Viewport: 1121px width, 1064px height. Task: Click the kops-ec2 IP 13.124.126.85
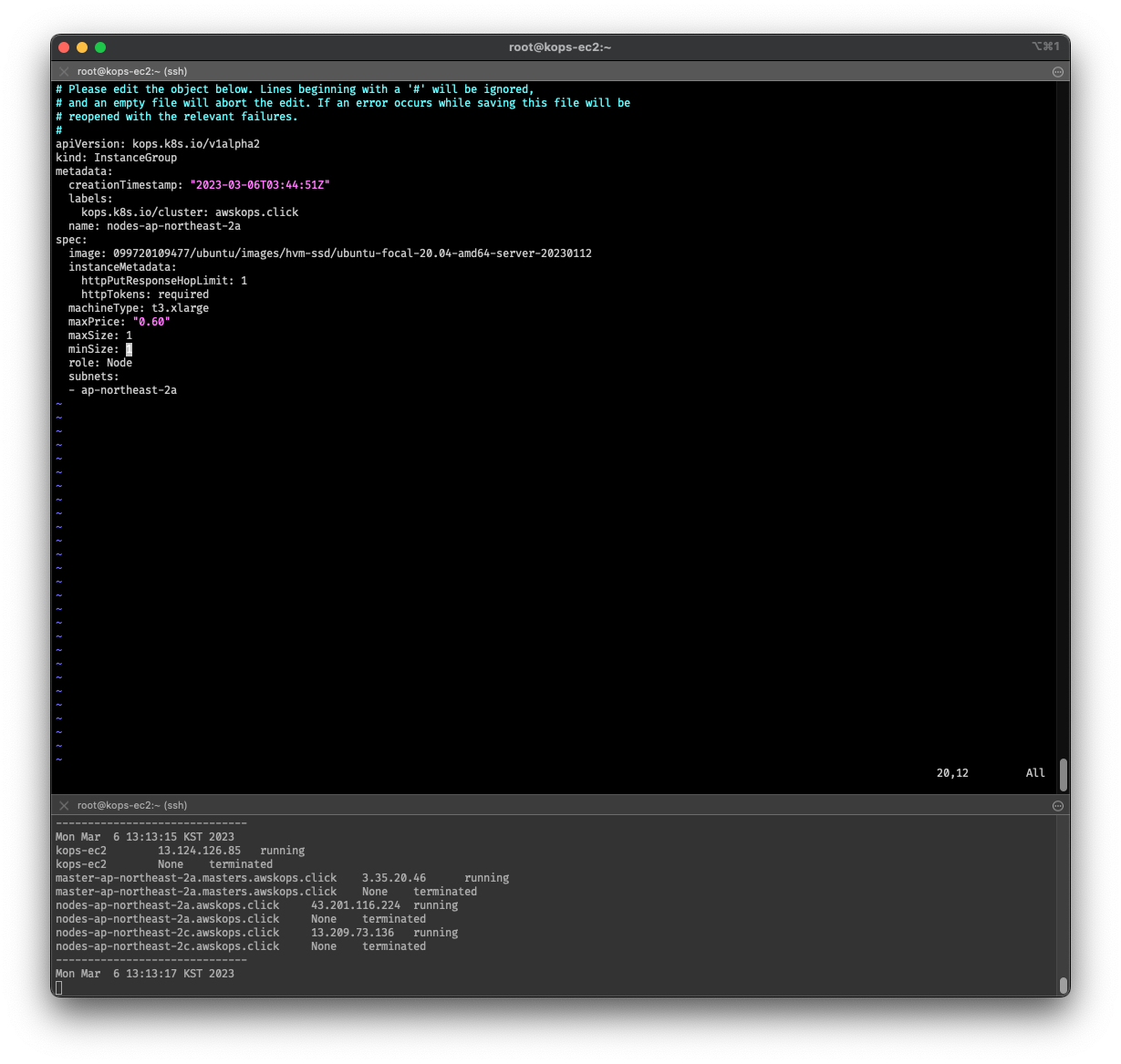(200, 851)
